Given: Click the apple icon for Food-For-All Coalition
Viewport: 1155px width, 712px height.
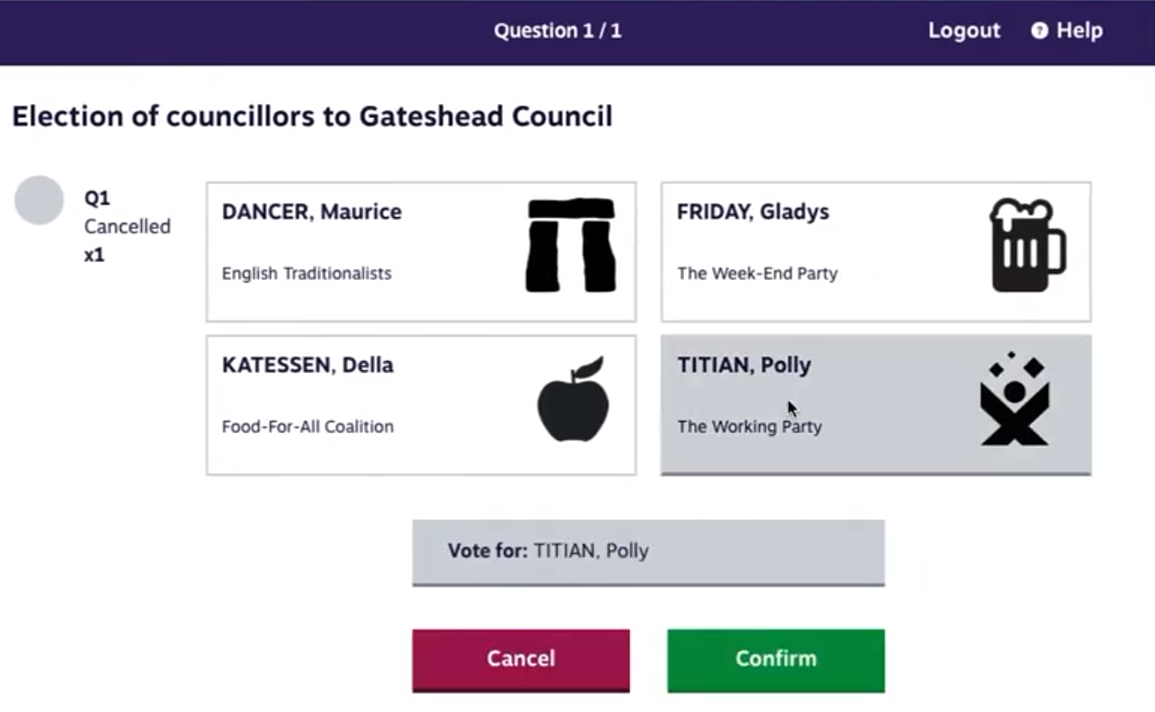Looking at the screenshot, I should click(x=572, y=399).
